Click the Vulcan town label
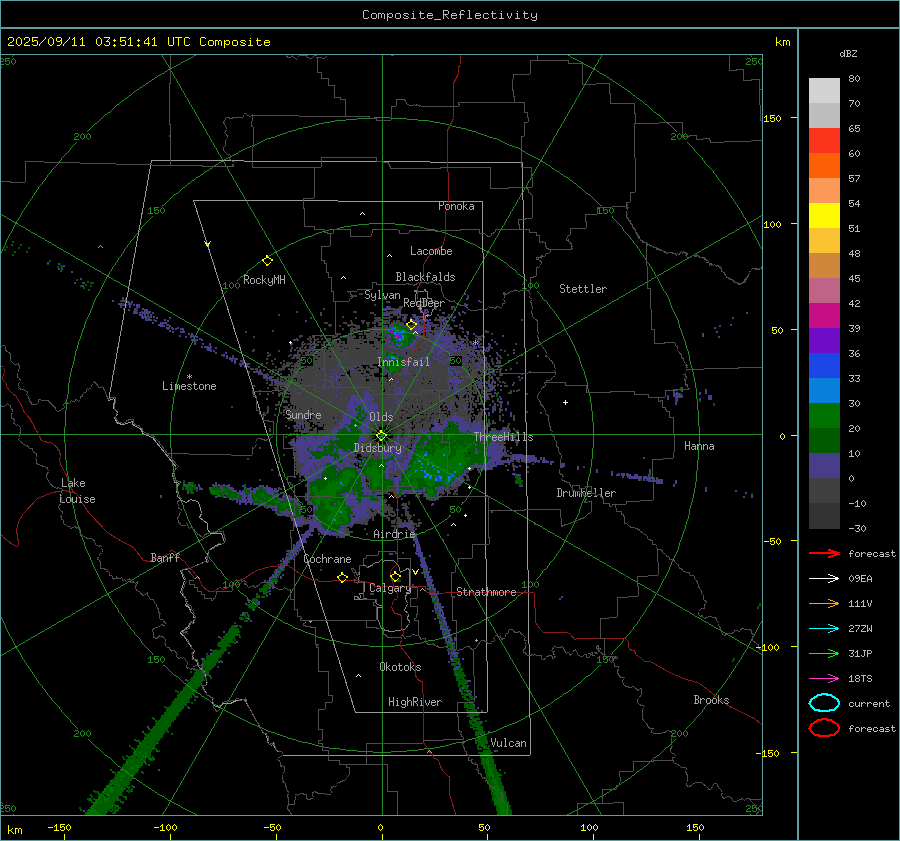This screenshot has height=841, width=900. click(508, 743)
